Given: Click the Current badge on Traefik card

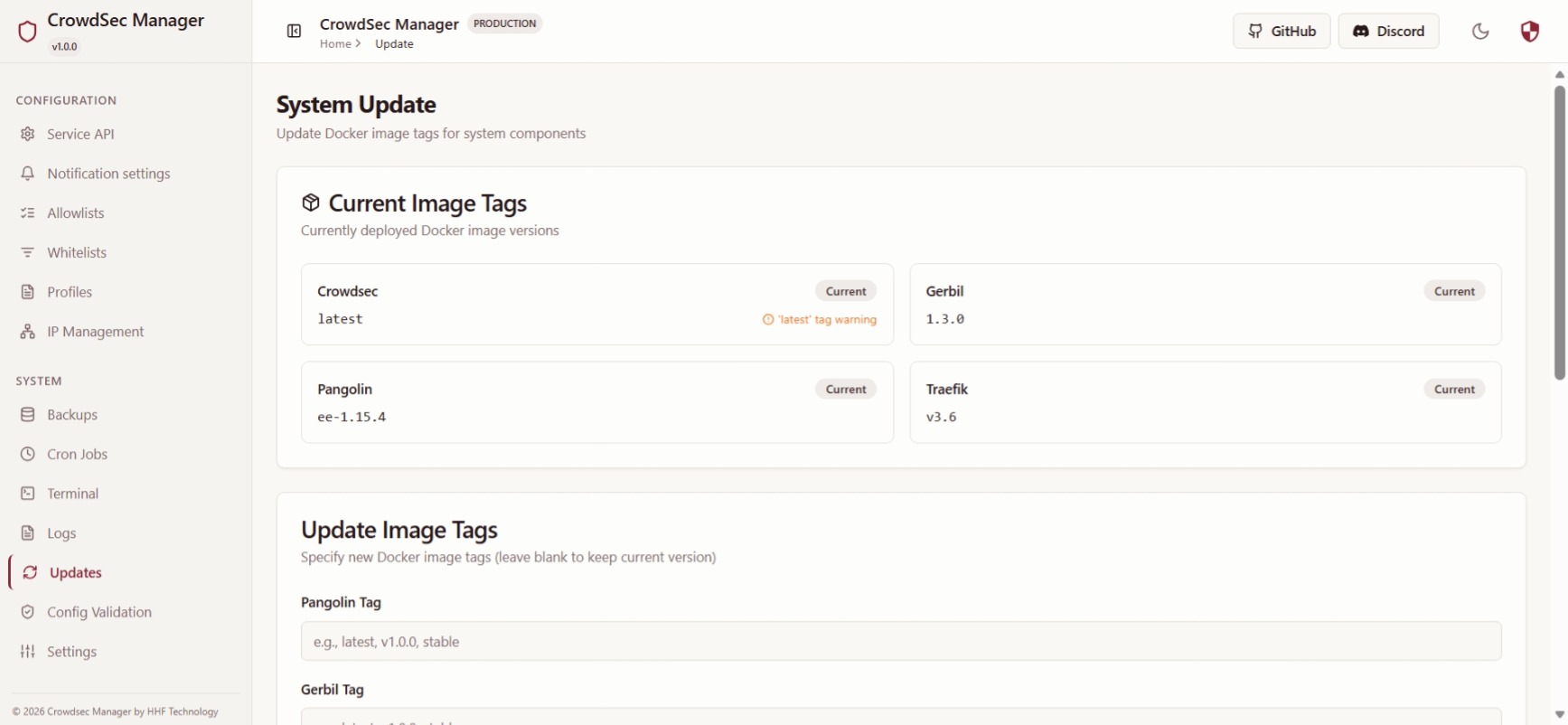Looking at the screenshot, I should pos(1454,389).
